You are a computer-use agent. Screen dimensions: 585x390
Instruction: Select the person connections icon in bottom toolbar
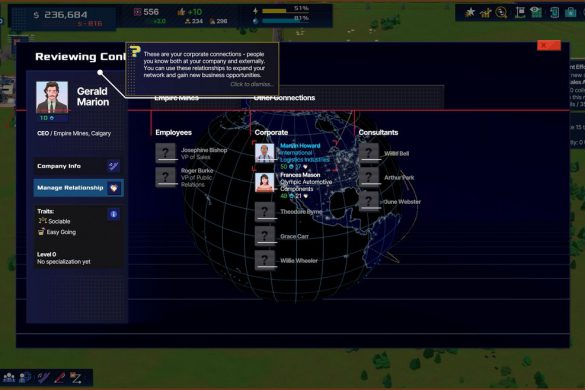25,378
